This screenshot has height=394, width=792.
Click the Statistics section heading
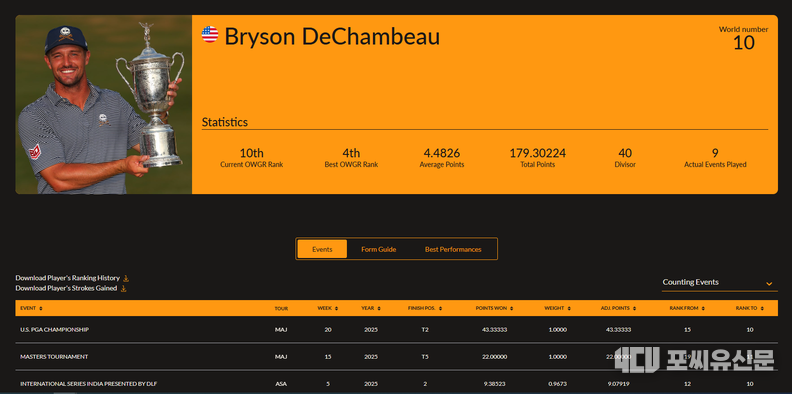click(225, 122)
